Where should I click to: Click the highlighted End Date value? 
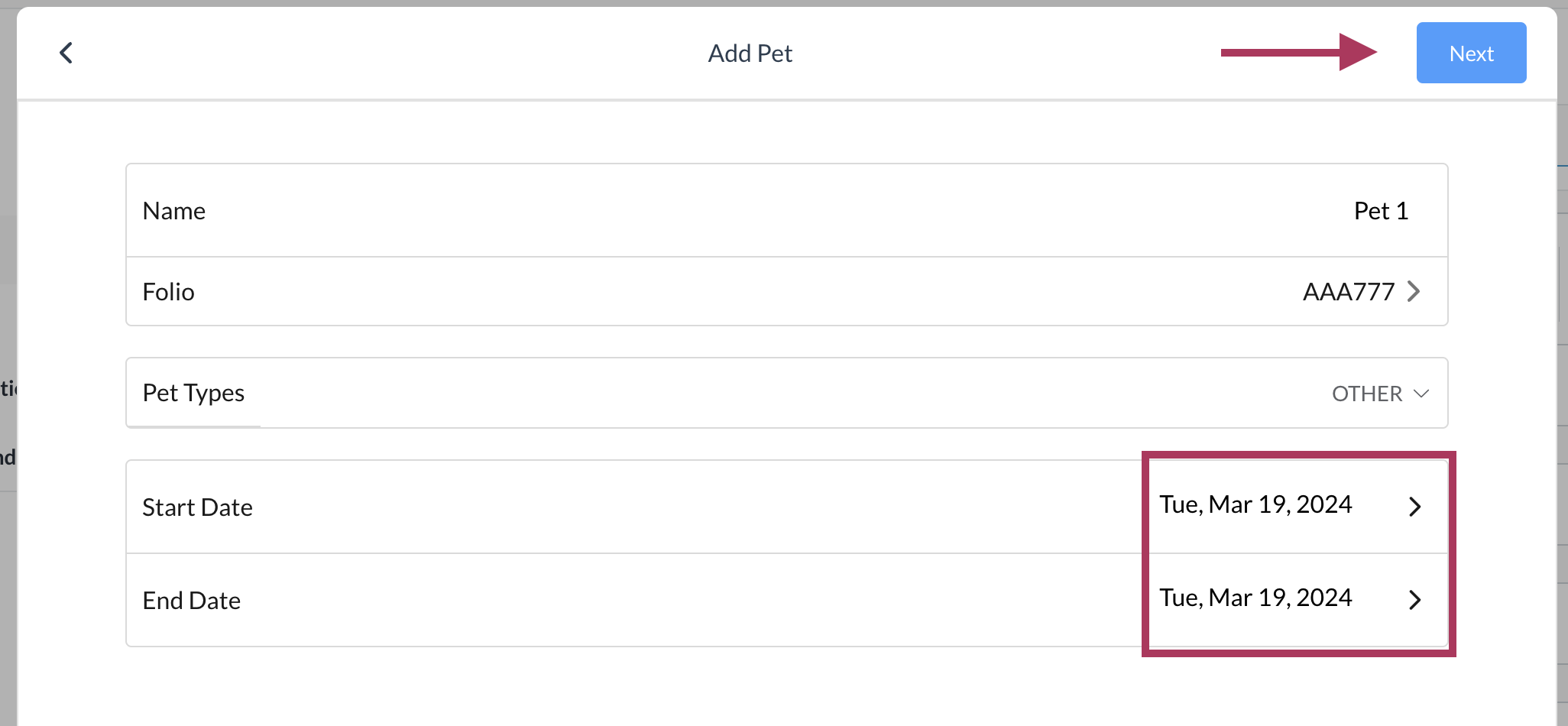pyautogui.click(x=1255, y=598)
